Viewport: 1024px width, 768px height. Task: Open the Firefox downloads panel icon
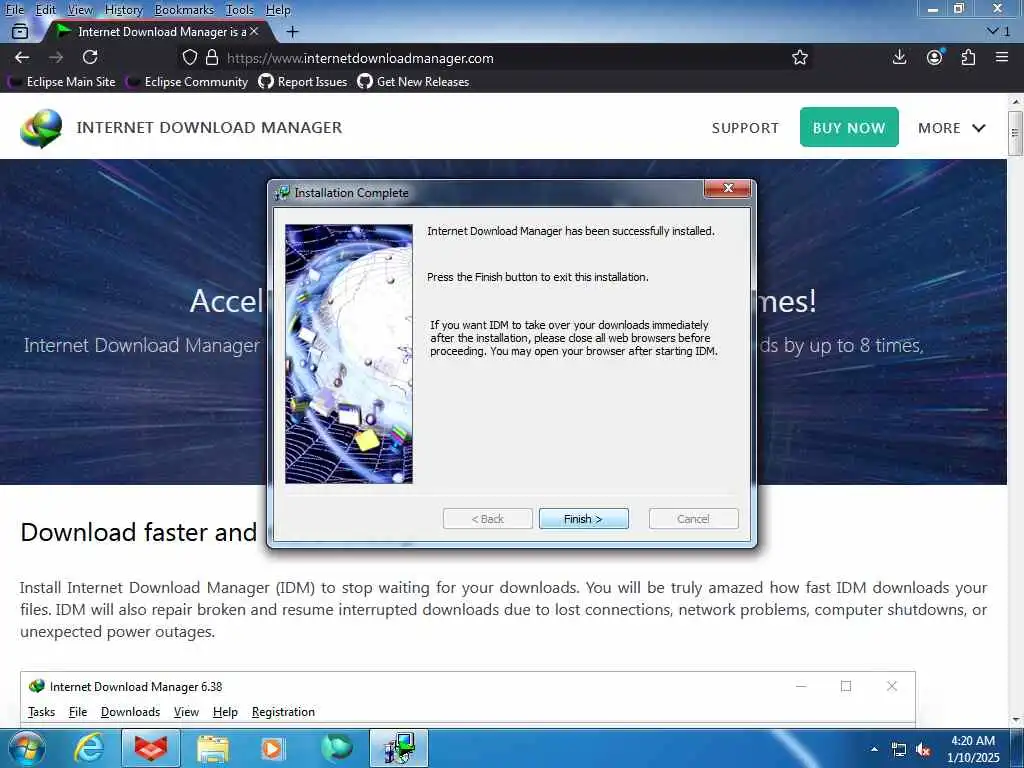(899, 57)
